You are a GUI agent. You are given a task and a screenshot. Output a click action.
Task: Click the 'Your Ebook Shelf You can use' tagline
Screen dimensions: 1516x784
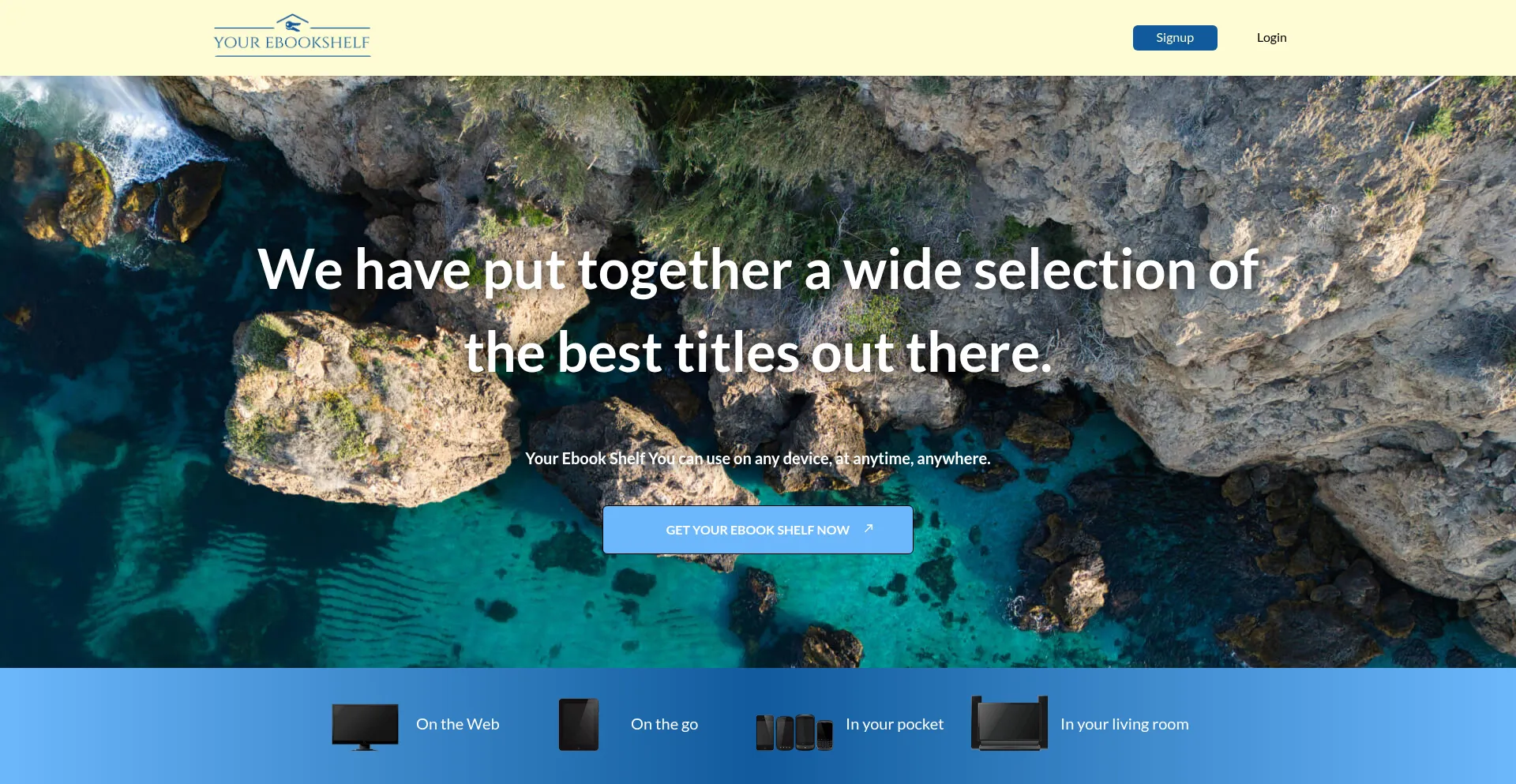pos(757,459)
